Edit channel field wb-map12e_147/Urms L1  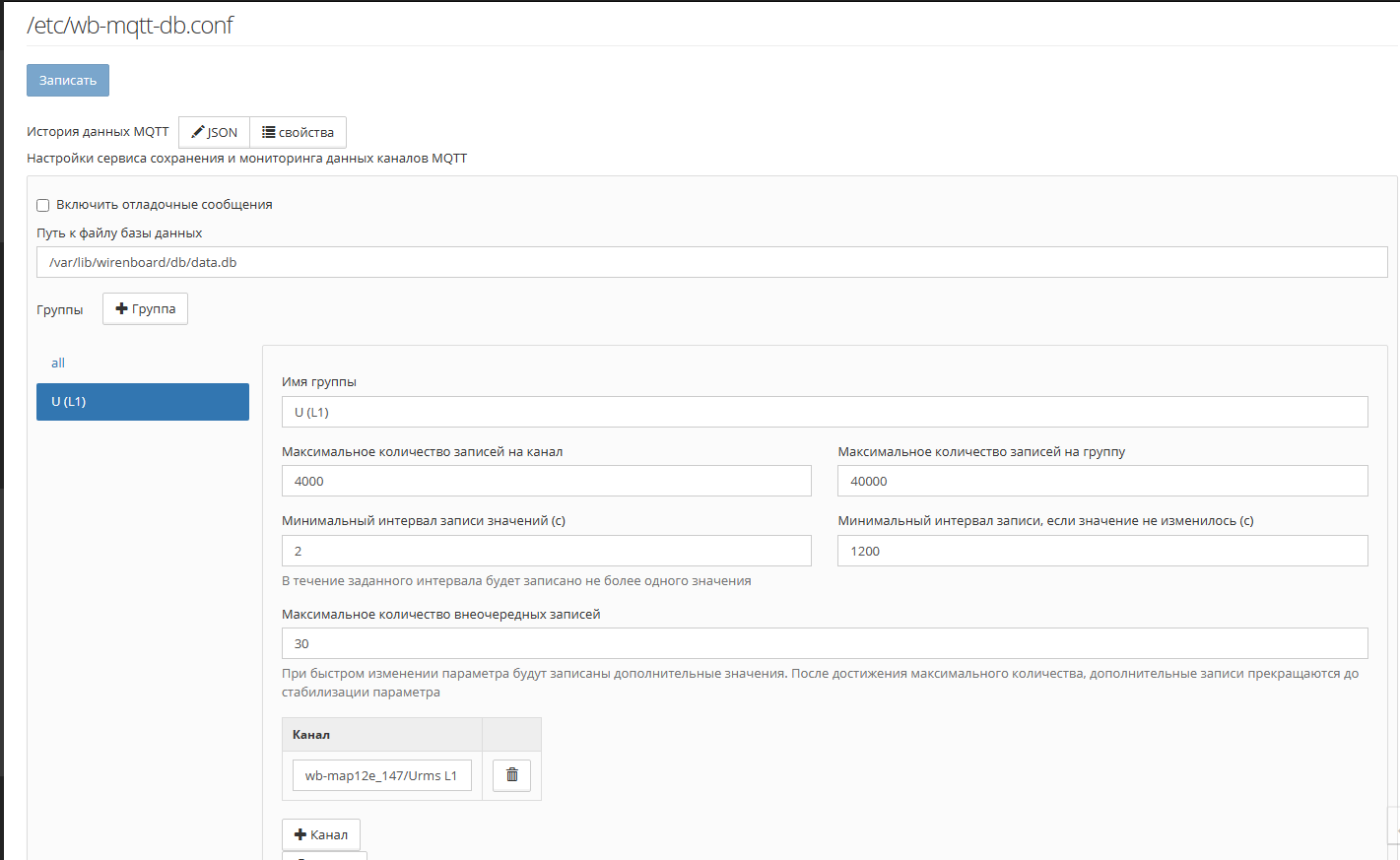pyautogui.click(x=382, y=775)
